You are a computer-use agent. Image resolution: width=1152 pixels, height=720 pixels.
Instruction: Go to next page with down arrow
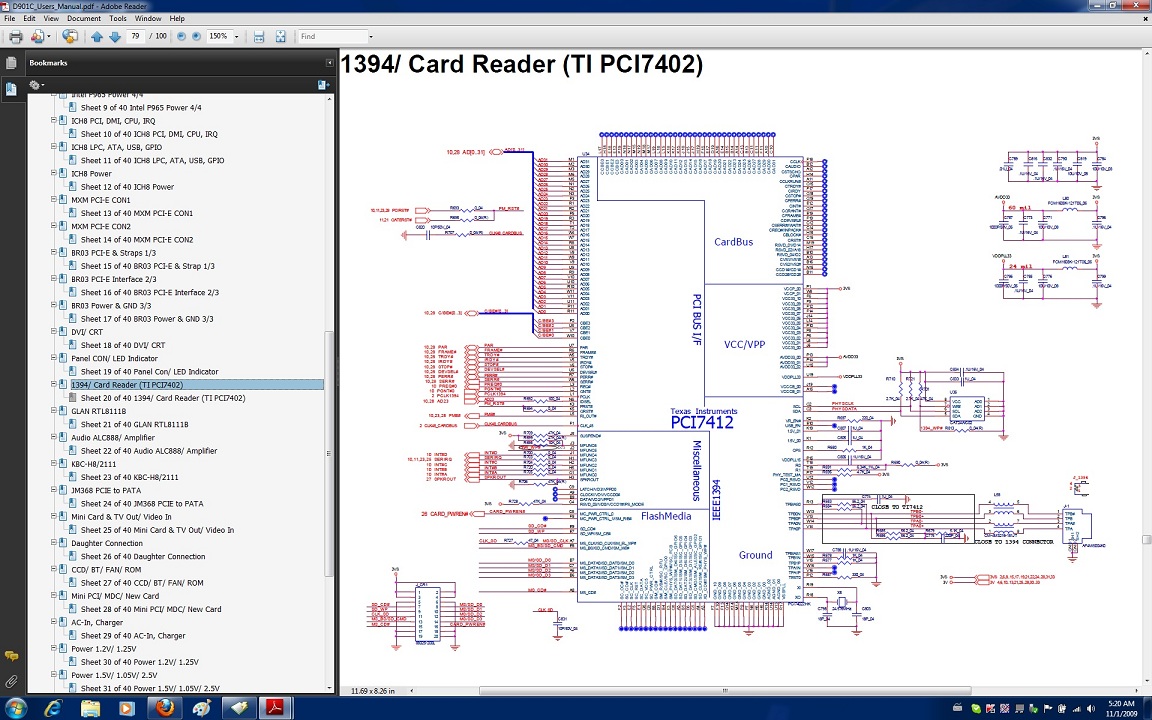[x=115, y=37]
